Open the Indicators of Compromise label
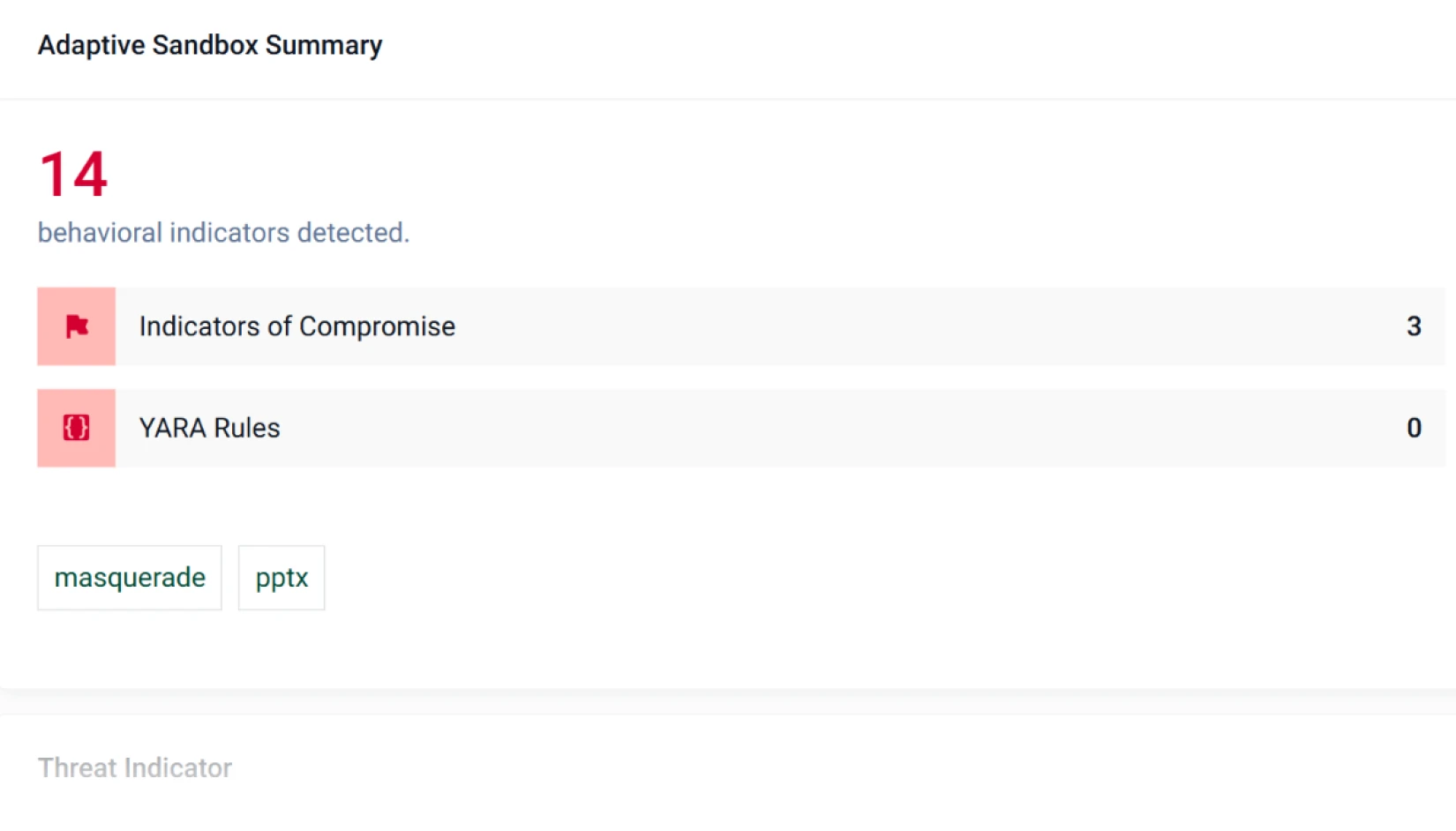Viewport: 1456px width, 831px height. pyautogui.click(x=296, y=326)
